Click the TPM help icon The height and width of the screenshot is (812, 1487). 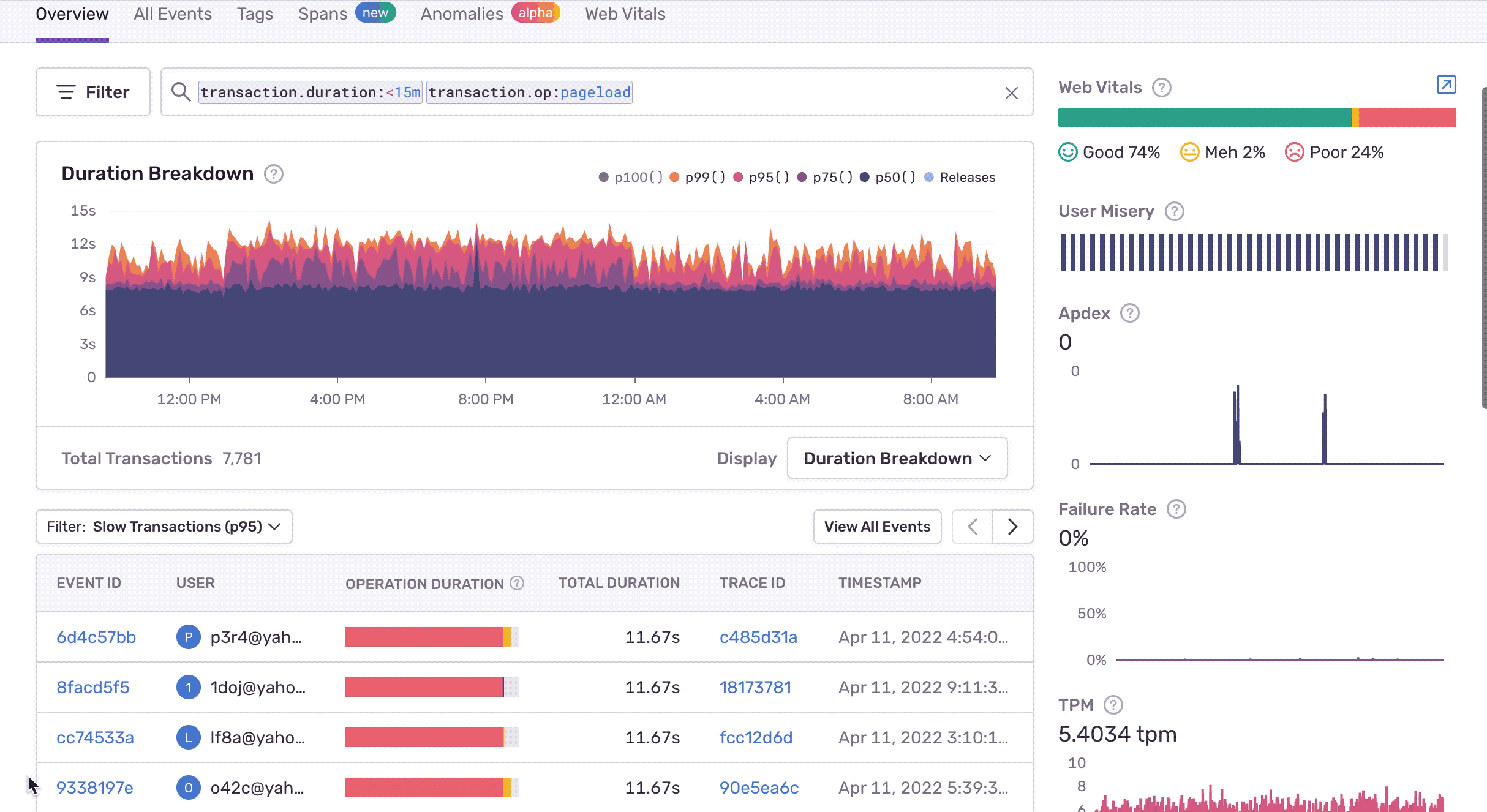[x=1113, y=705]
